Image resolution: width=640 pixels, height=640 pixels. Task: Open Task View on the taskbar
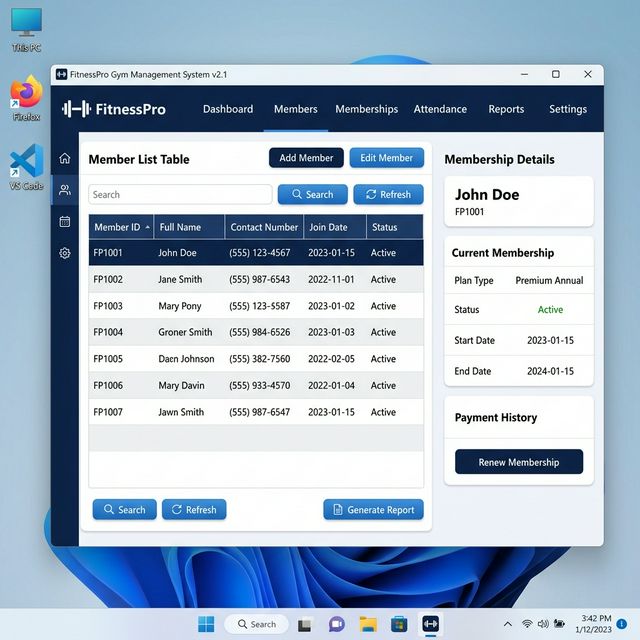[304, 624]
